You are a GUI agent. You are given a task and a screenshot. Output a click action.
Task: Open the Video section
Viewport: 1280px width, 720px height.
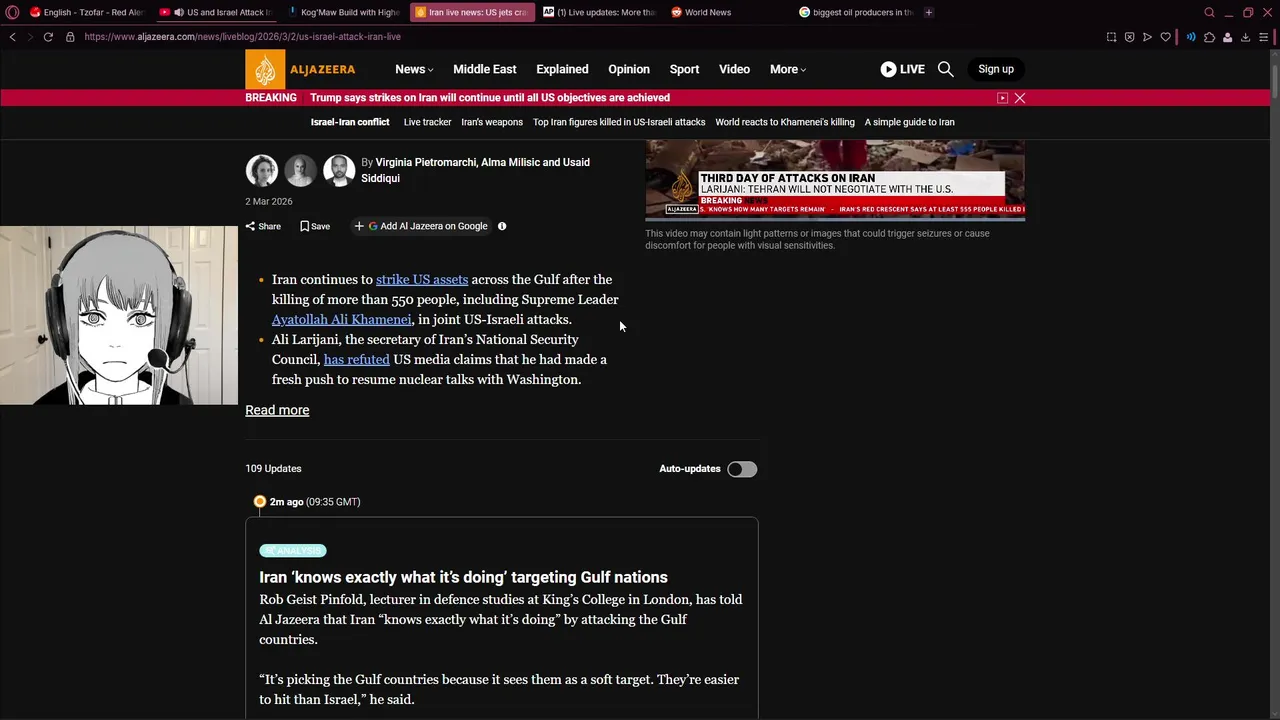point(734,69)
